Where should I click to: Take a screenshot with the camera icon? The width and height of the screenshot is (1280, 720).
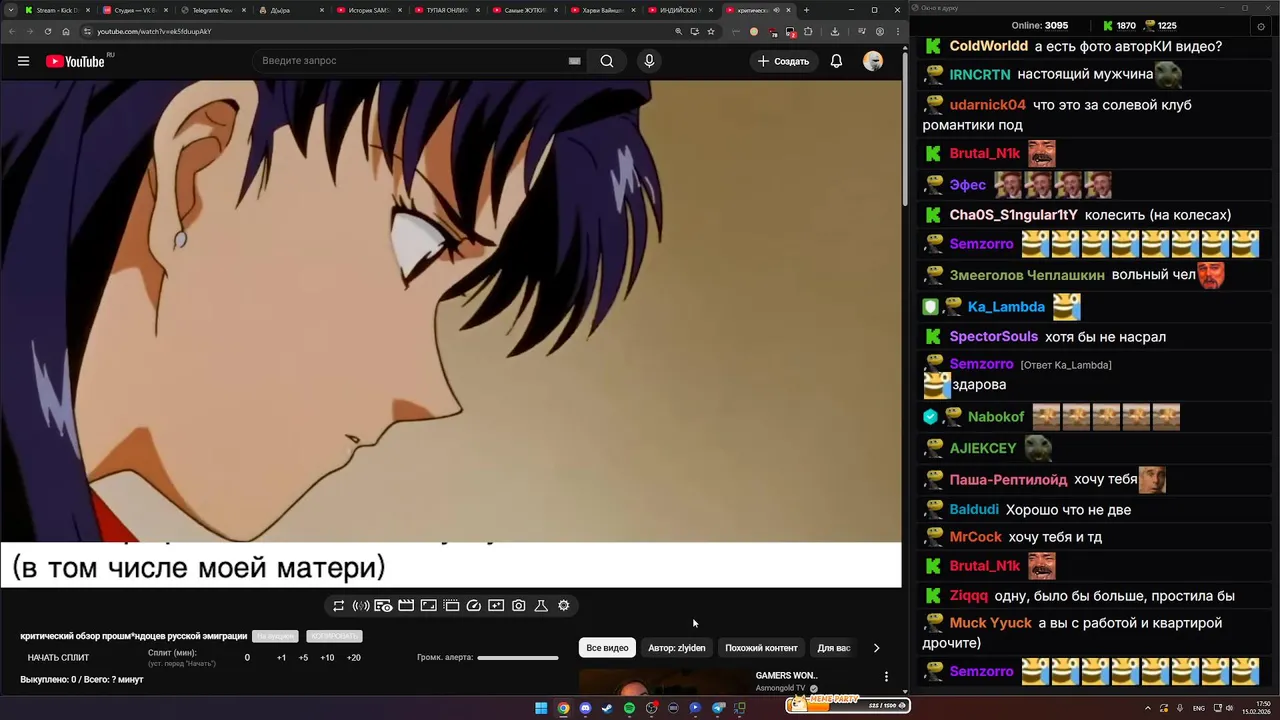coord(519,606)
